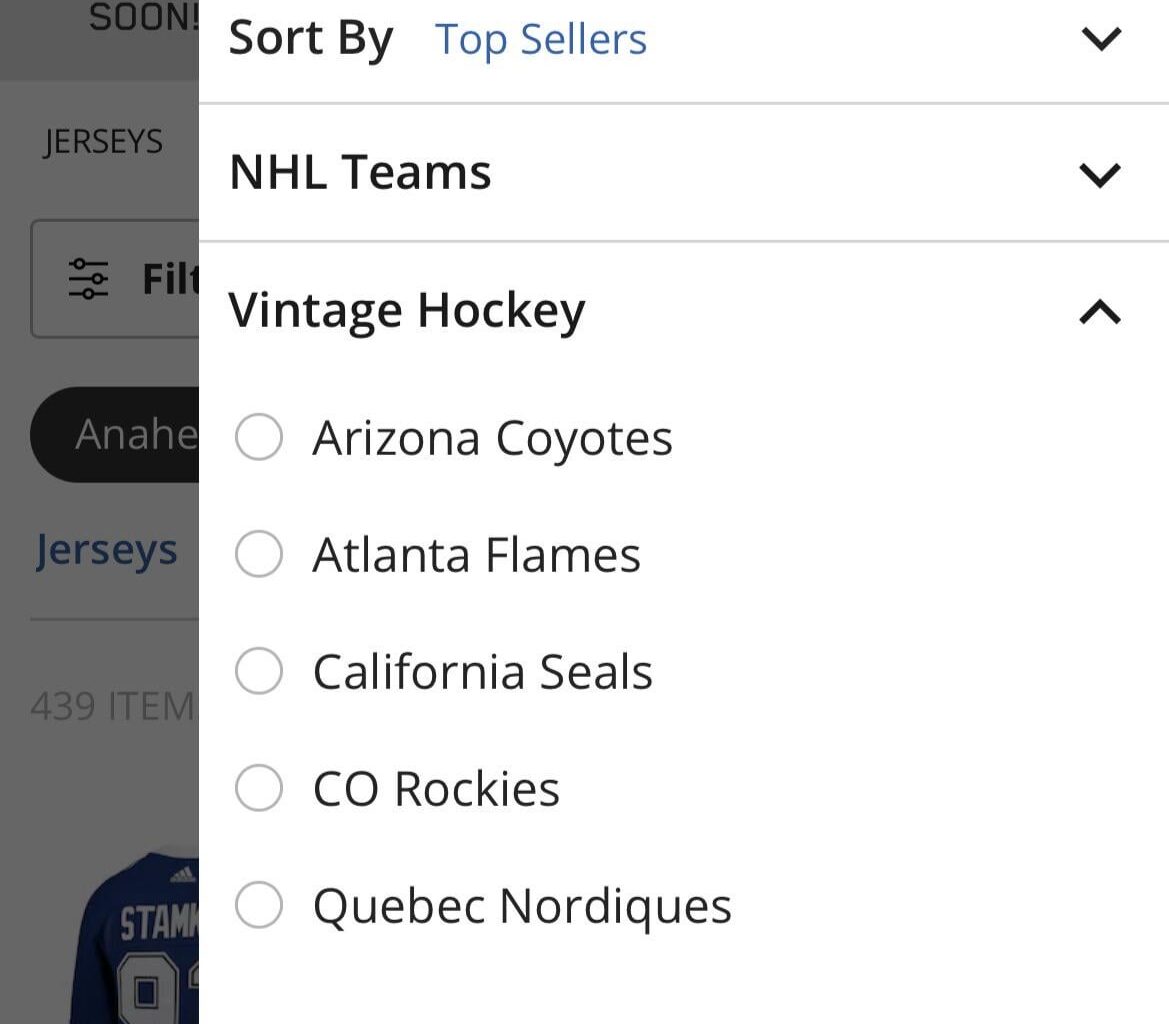Select the Arizona Coyotes radio button
Viewport: 1169px width, 1024px height.
pyautogui.click(x=259, y=438)
